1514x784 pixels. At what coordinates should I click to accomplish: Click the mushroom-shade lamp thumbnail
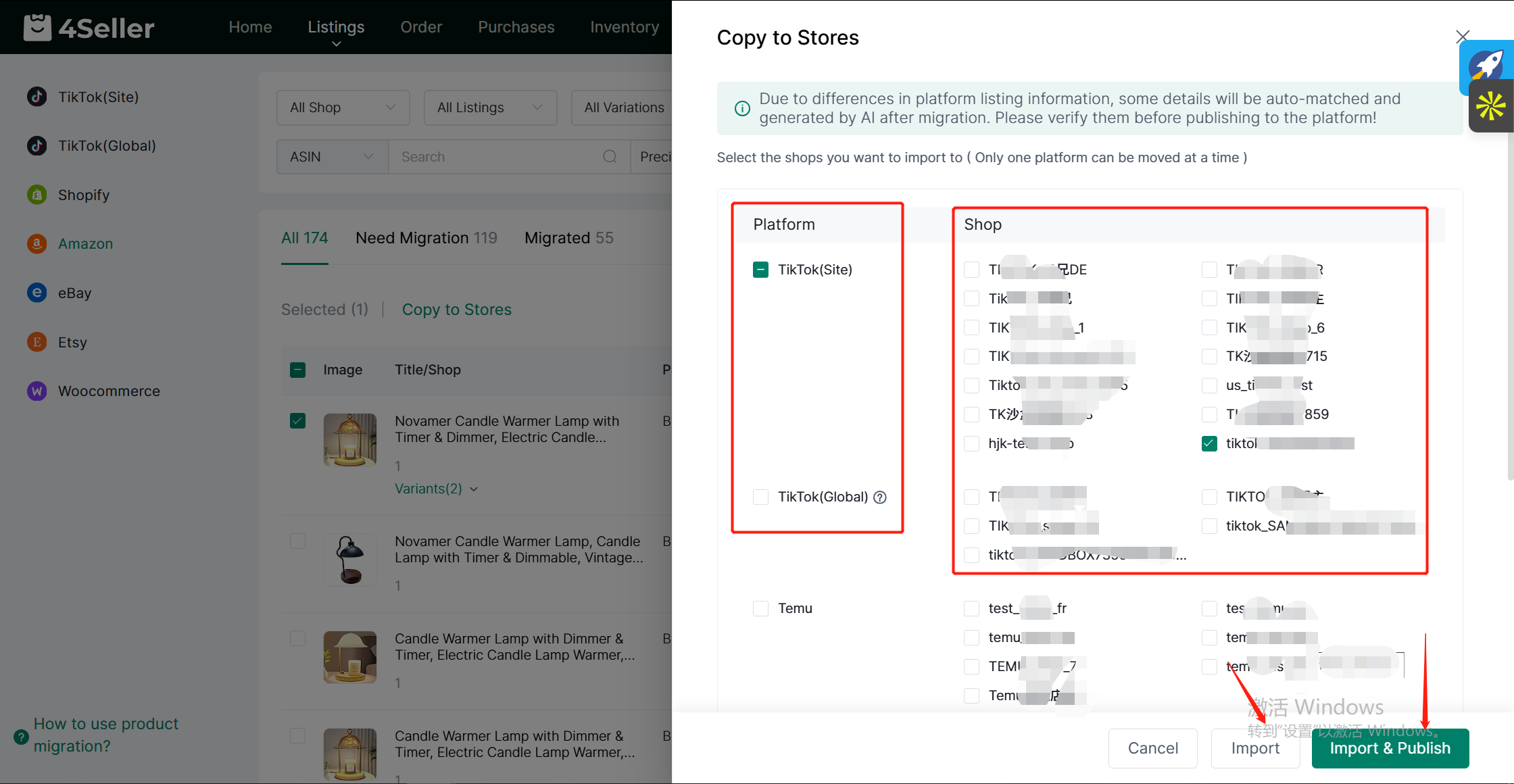350,657
